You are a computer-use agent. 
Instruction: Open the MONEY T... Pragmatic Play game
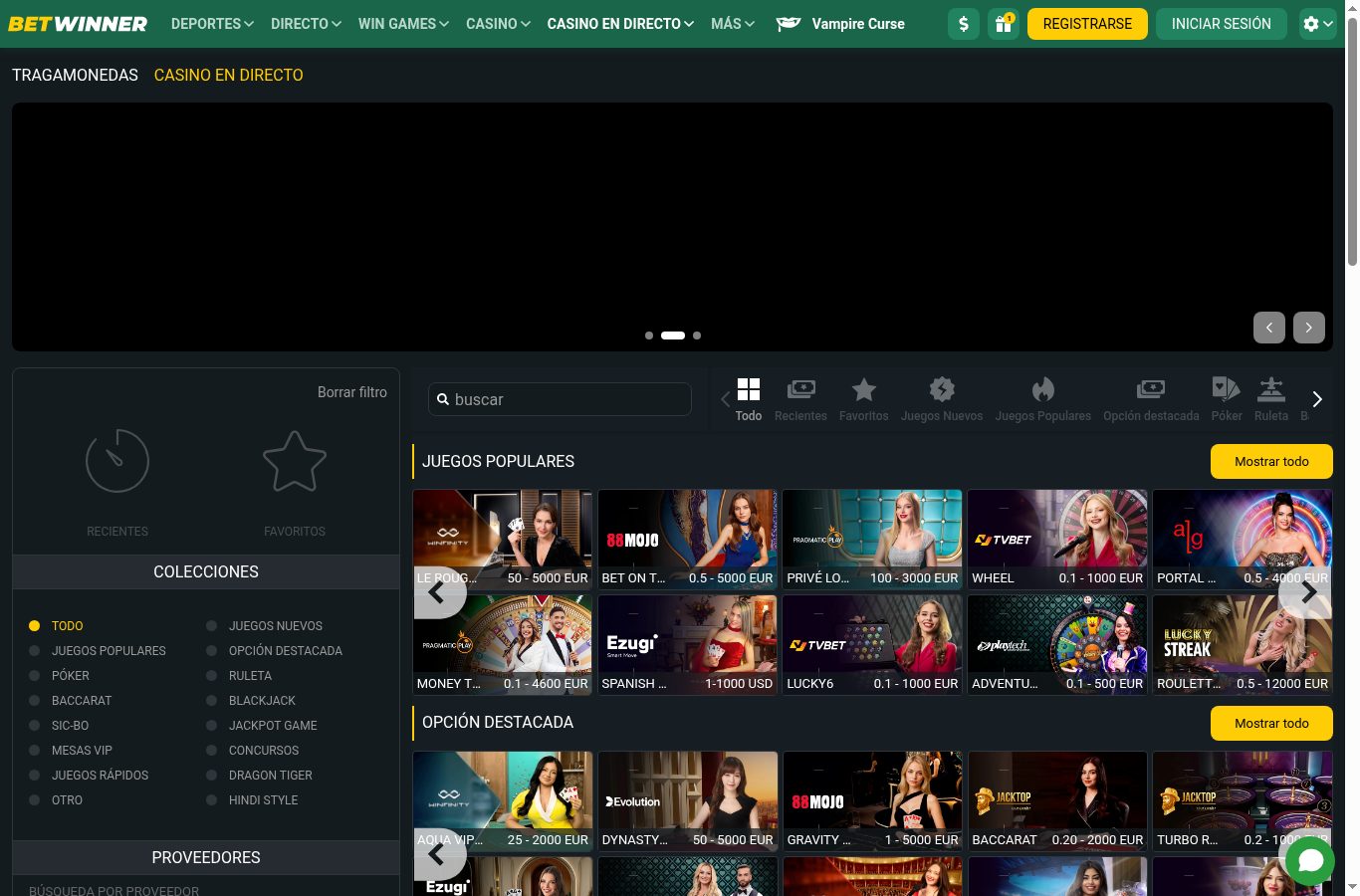tap(503, 645)
